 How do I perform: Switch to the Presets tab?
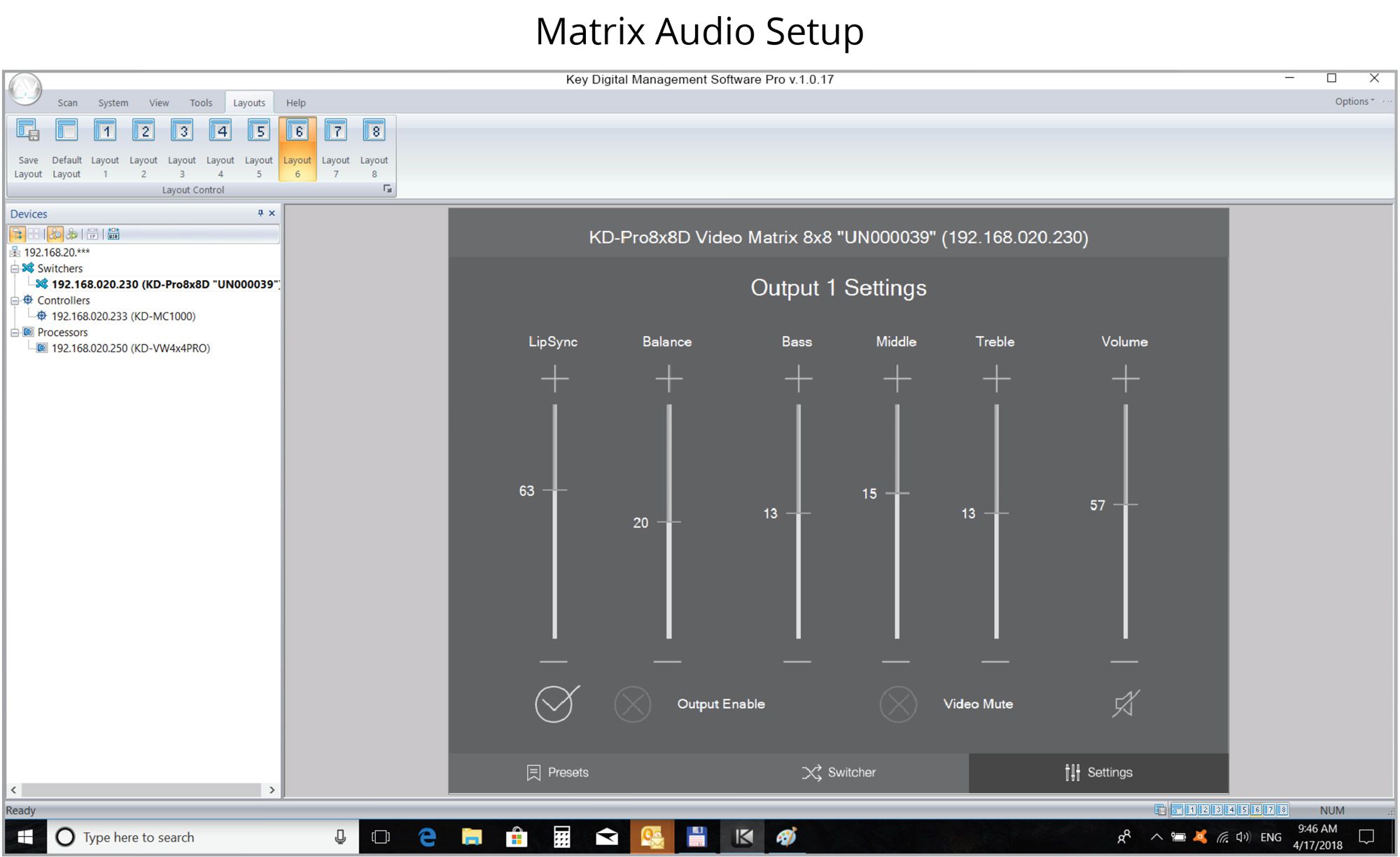tap(558, 772)
